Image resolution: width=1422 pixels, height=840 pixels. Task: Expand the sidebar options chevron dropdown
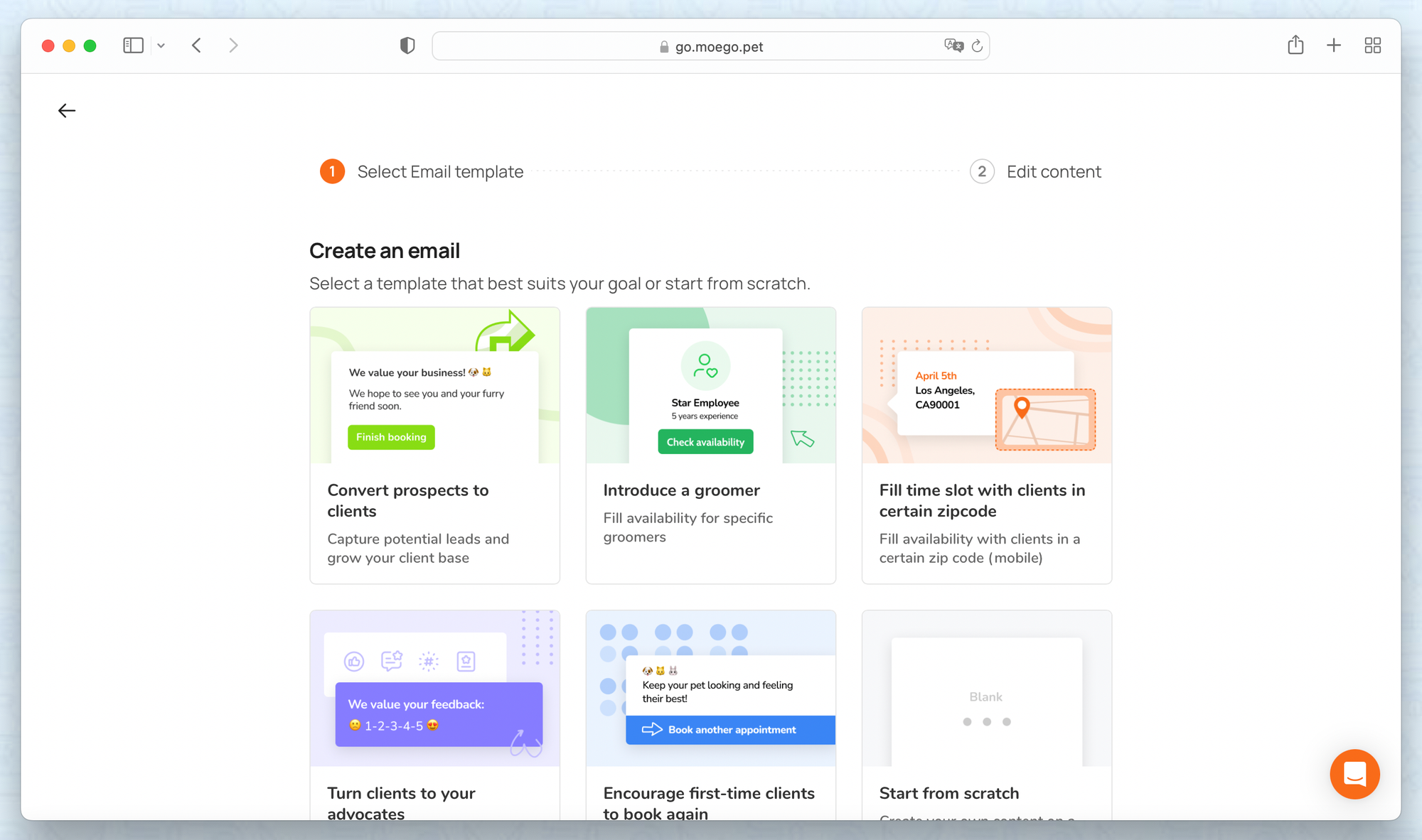[x=161, y=46]
